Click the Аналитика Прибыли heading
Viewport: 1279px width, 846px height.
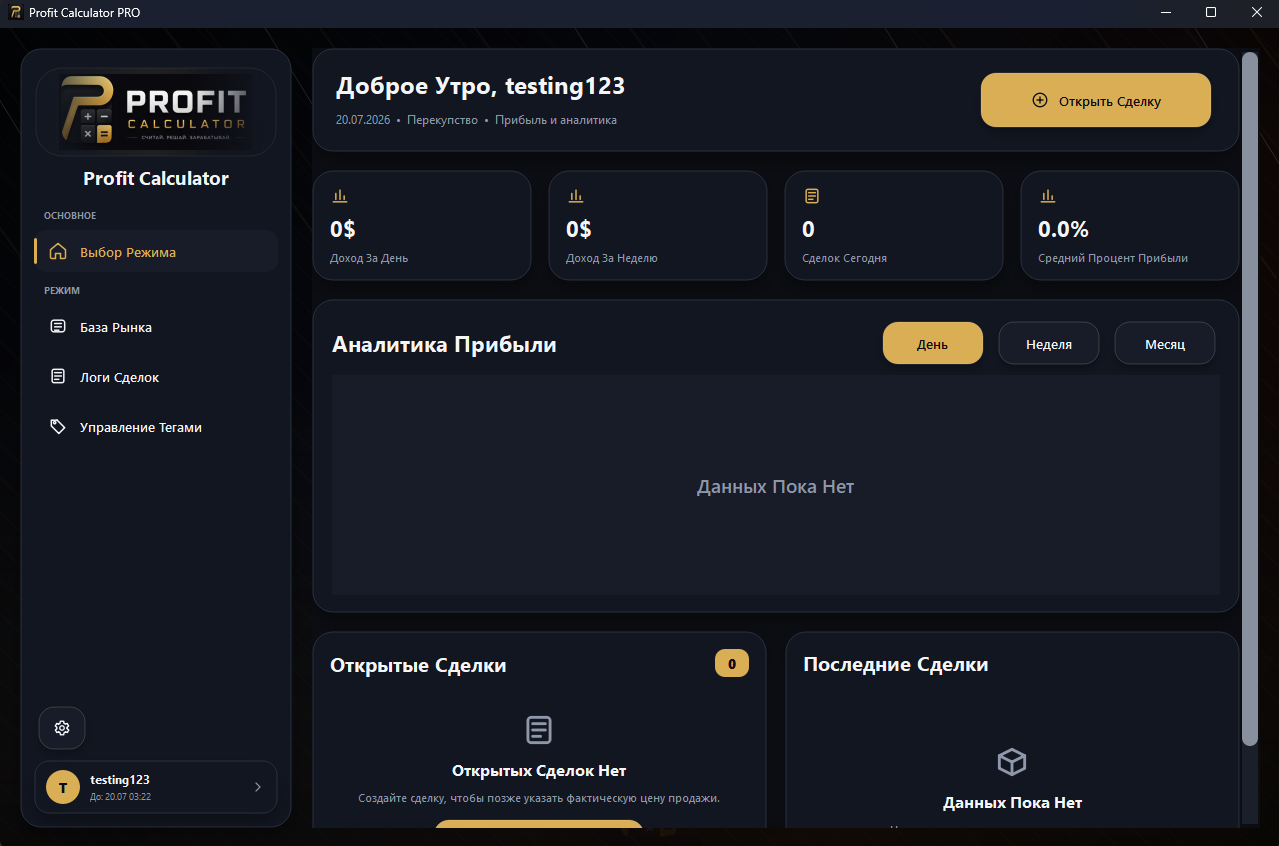click(444, 344)
